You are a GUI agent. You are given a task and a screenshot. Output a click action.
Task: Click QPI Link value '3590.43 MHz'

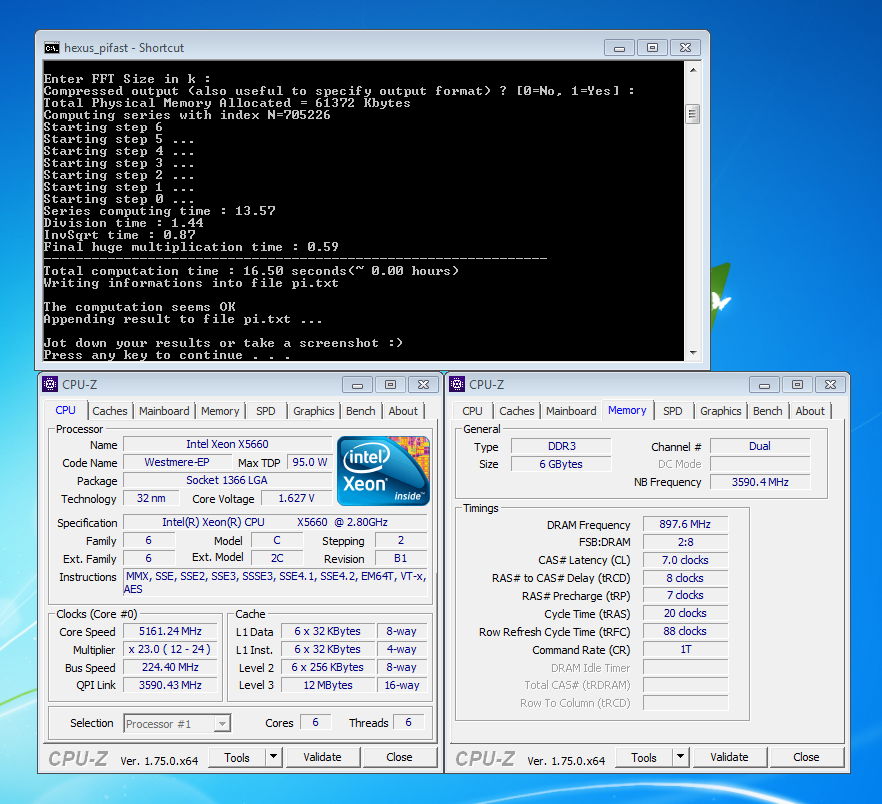coord(170,685)
